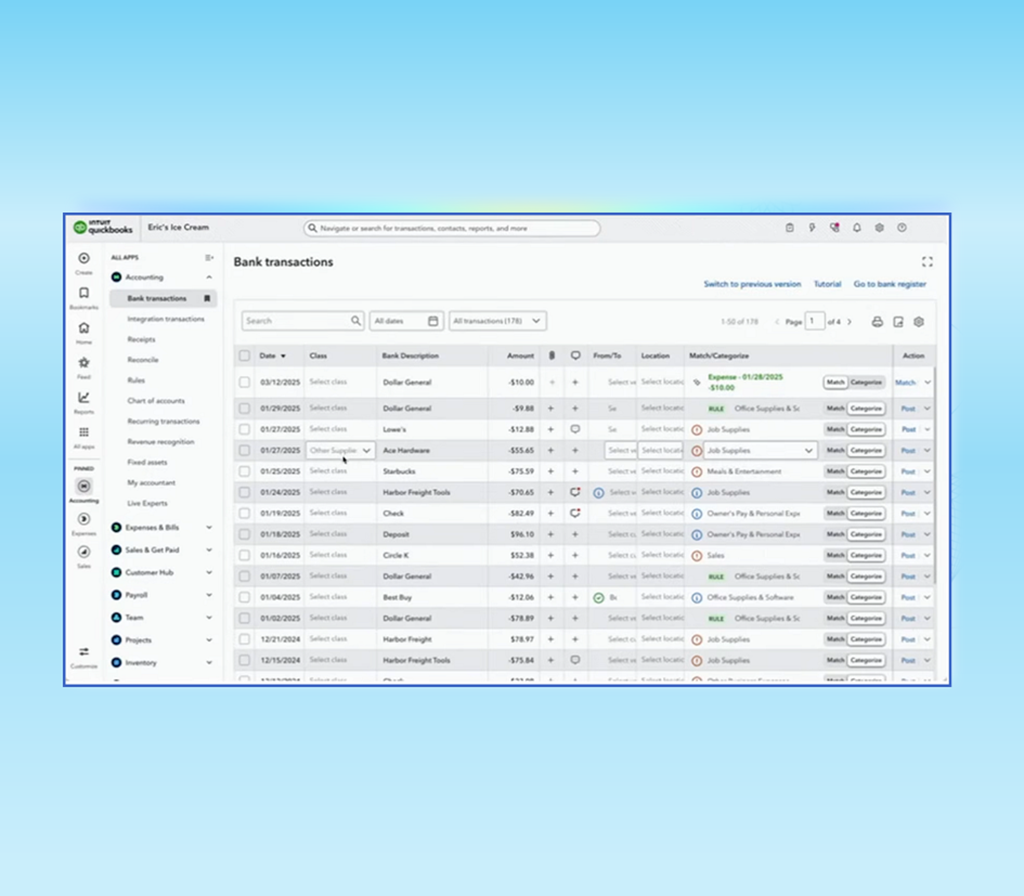Open pinned Sales icon in left rail
The image size is (1024, 896).
point(84,552)
